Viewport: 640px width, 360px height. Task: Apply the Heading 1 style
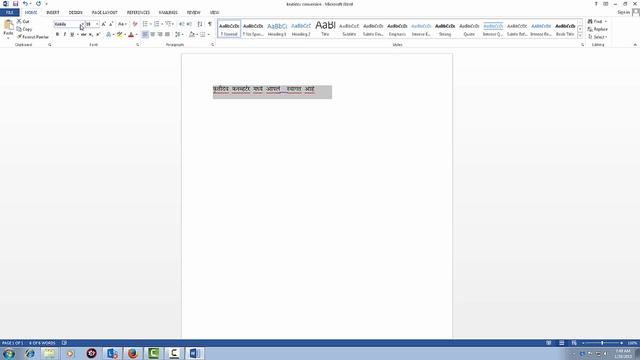coord(277,29)
